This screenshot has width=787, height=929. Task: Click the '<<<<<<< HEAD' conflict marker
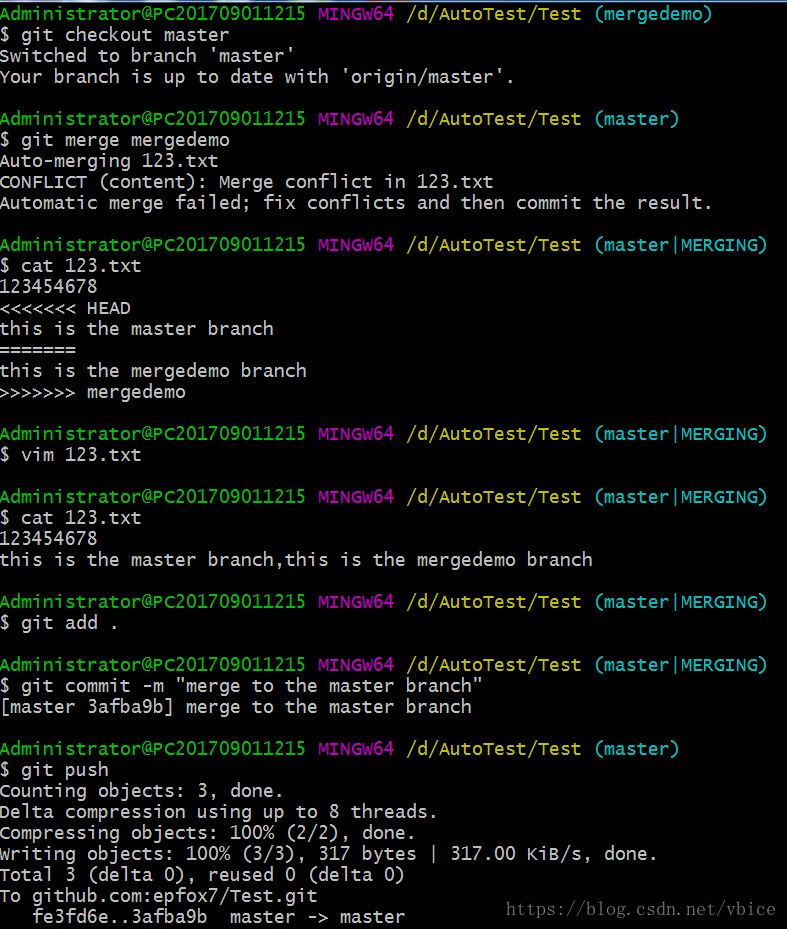[x=65, y=308]
